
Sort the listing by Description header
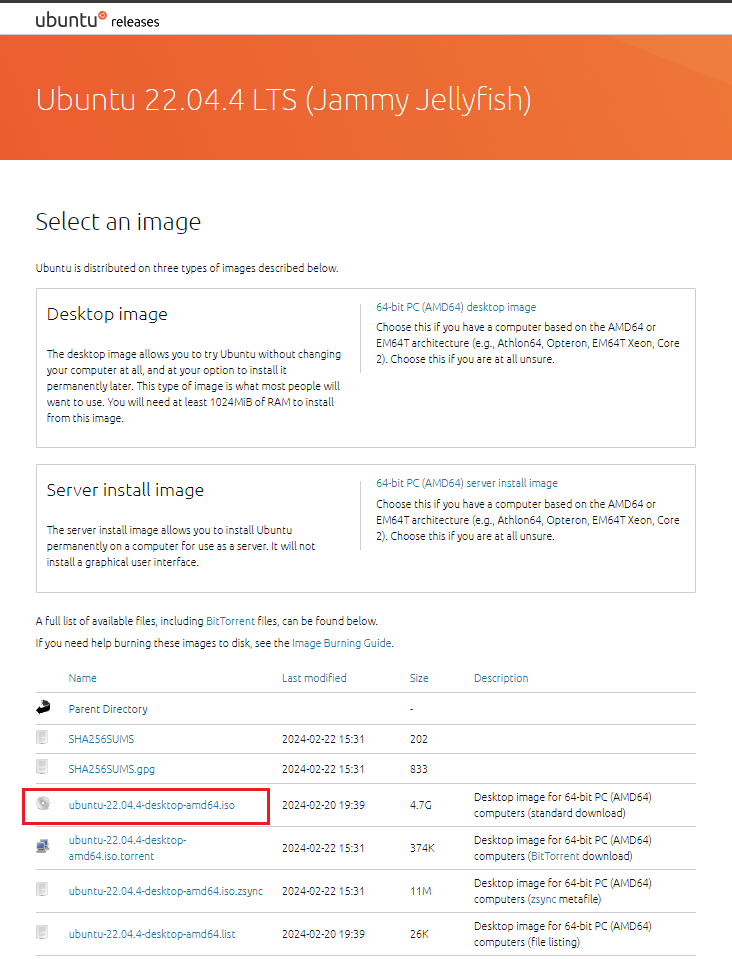[501, 678]
